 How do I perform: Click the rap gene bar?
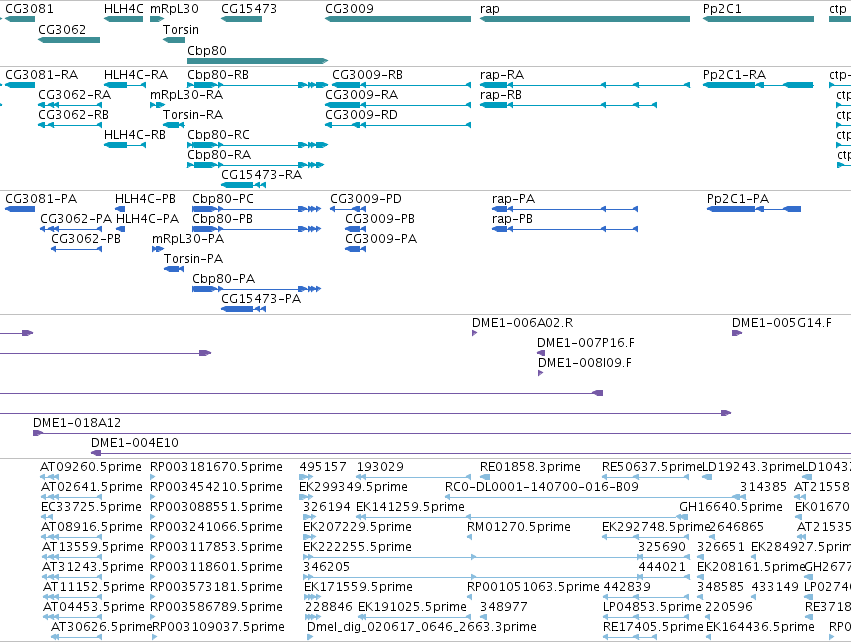pyautogui.click(x=585, y=19)
